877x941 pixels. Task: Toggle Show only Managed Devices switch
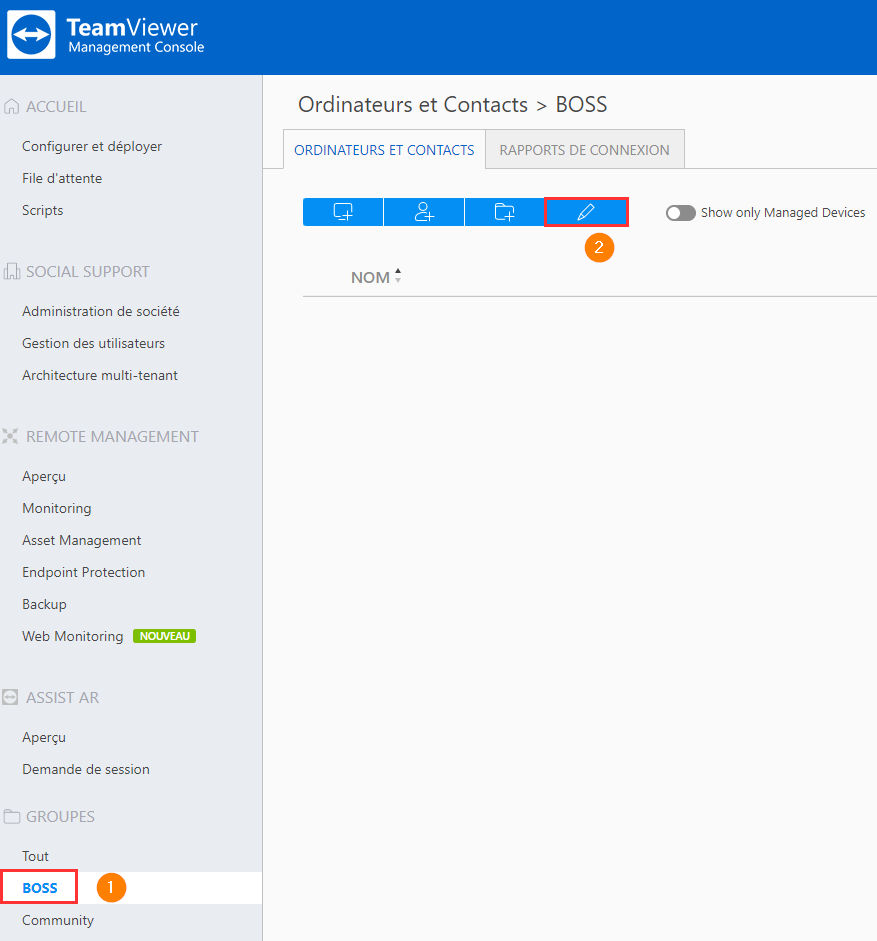pyautogui.click(x=680, y=213)
